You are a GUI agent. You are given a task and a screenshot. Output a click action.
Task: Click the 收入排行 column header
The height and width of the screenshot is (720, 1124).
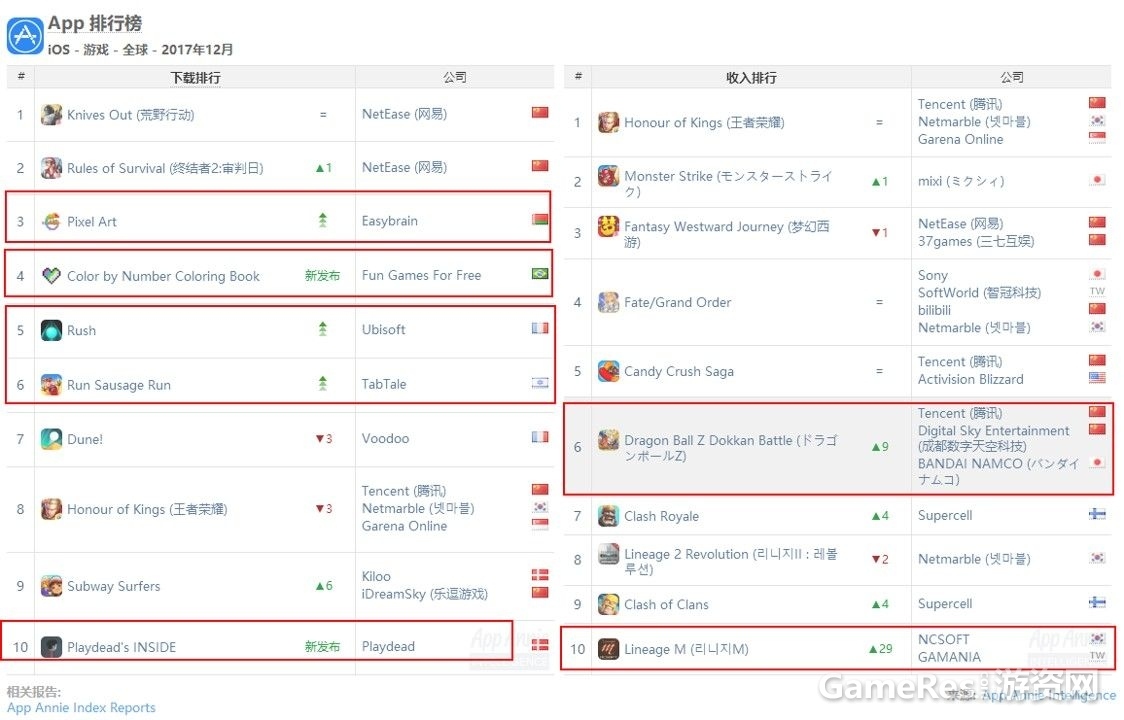click(x=751, y=77)
